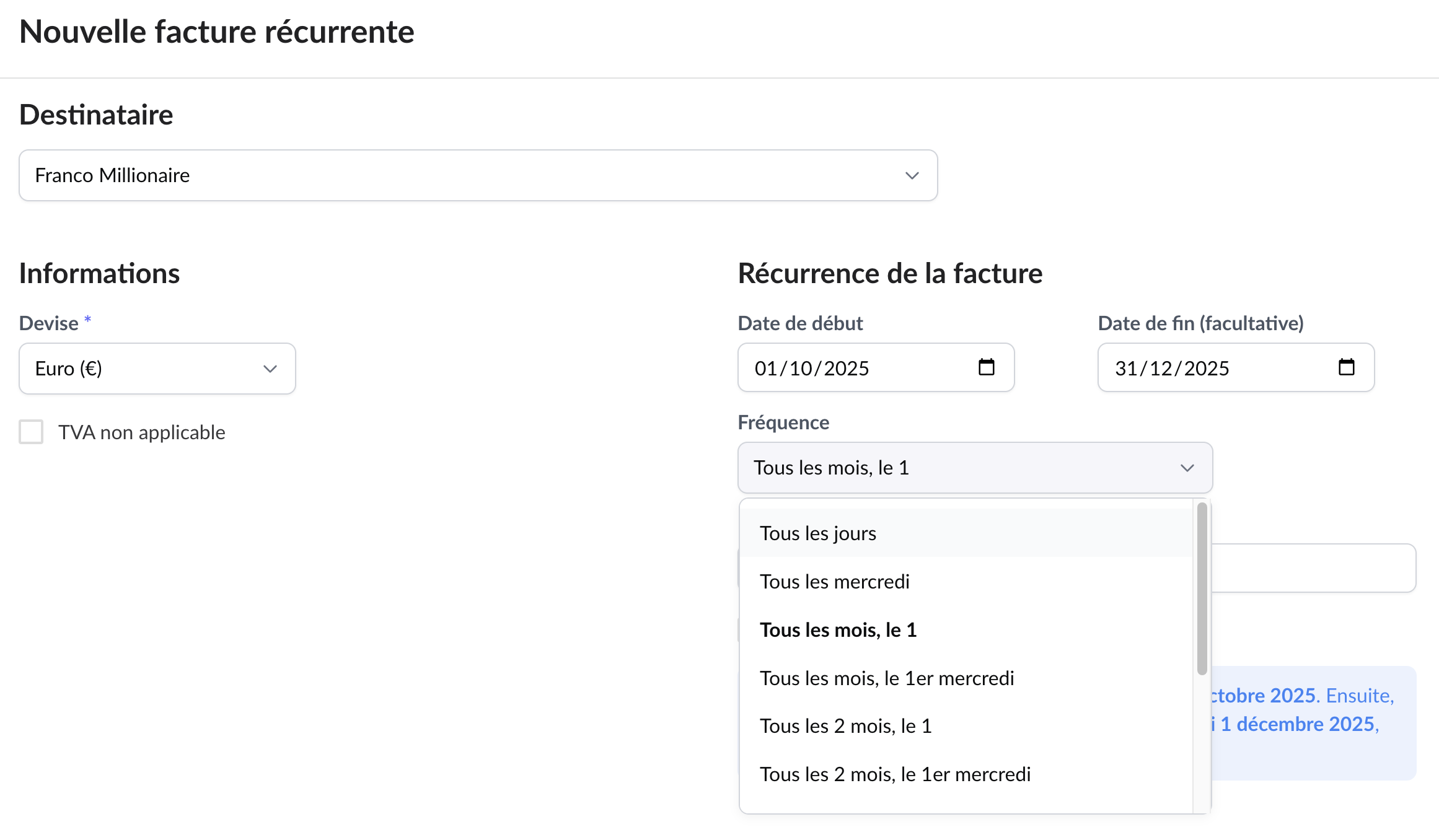Viewport: 1439px width, 840px height.
Task: Select Tous les mercredi option
Action: point(834,582)
